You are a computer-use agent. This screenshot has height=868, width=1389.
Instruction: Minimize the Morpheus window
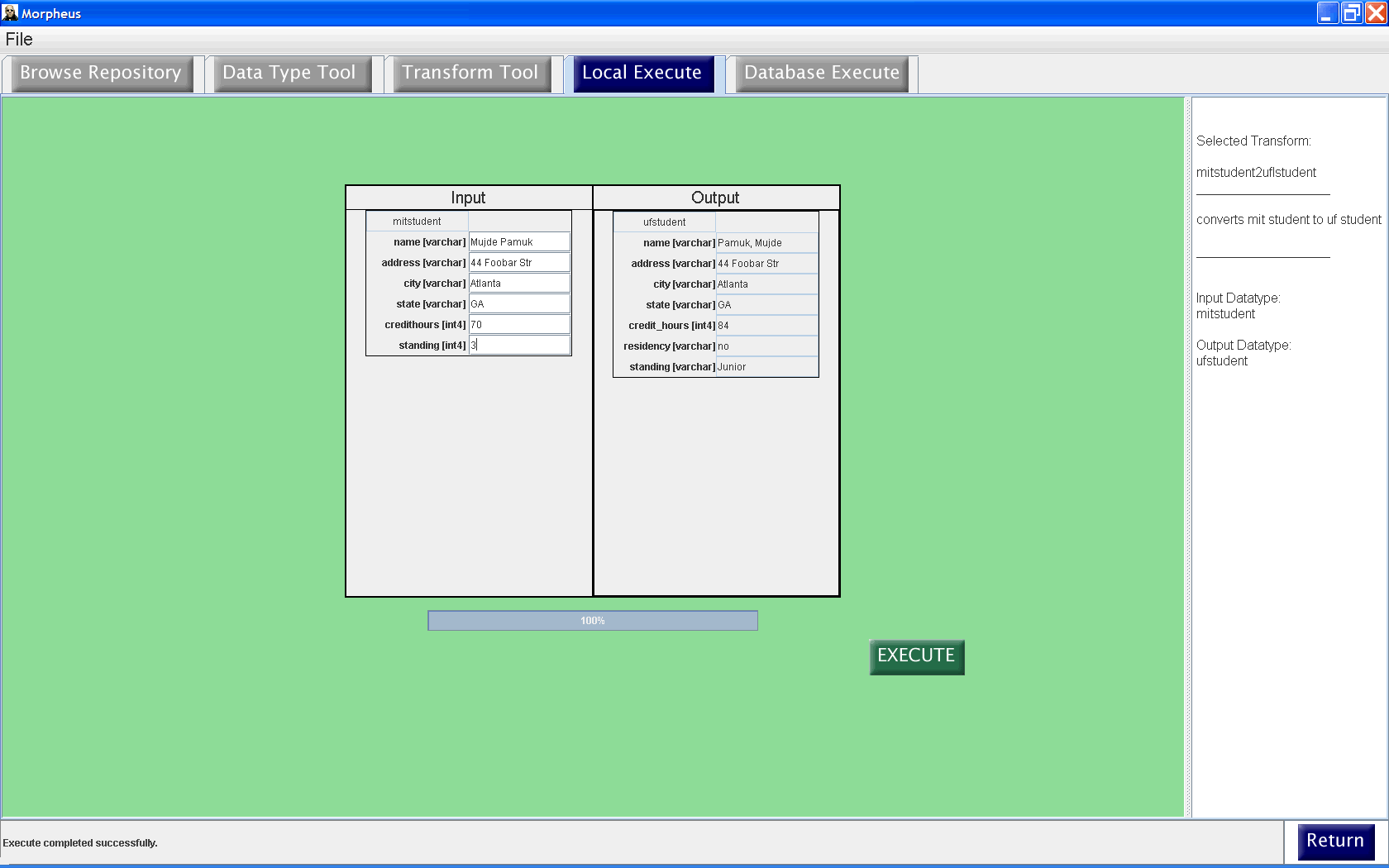[1327, 13]
